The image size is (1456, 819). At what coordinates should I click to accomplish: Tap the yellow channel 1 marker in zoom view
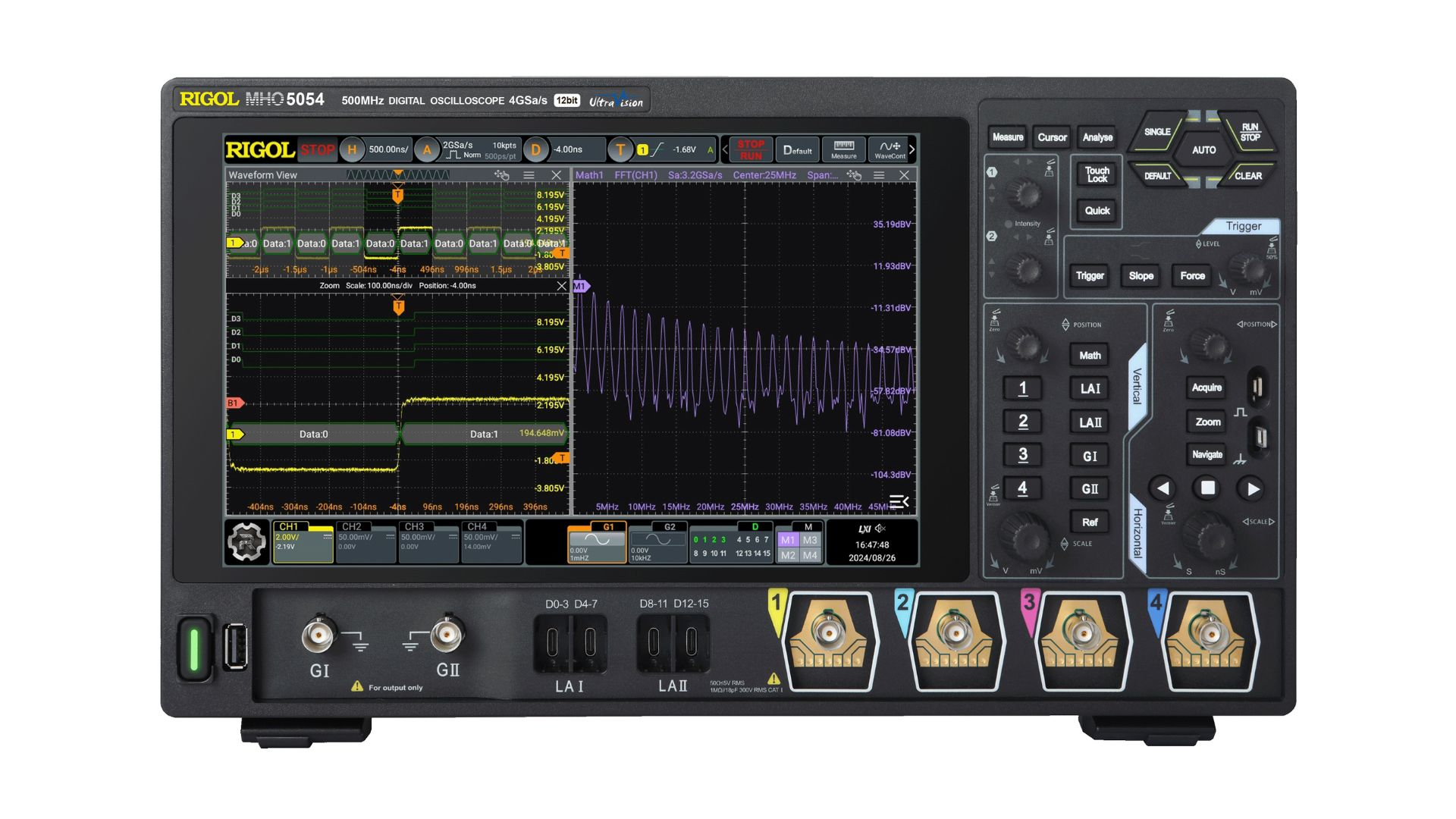[235, 435]
